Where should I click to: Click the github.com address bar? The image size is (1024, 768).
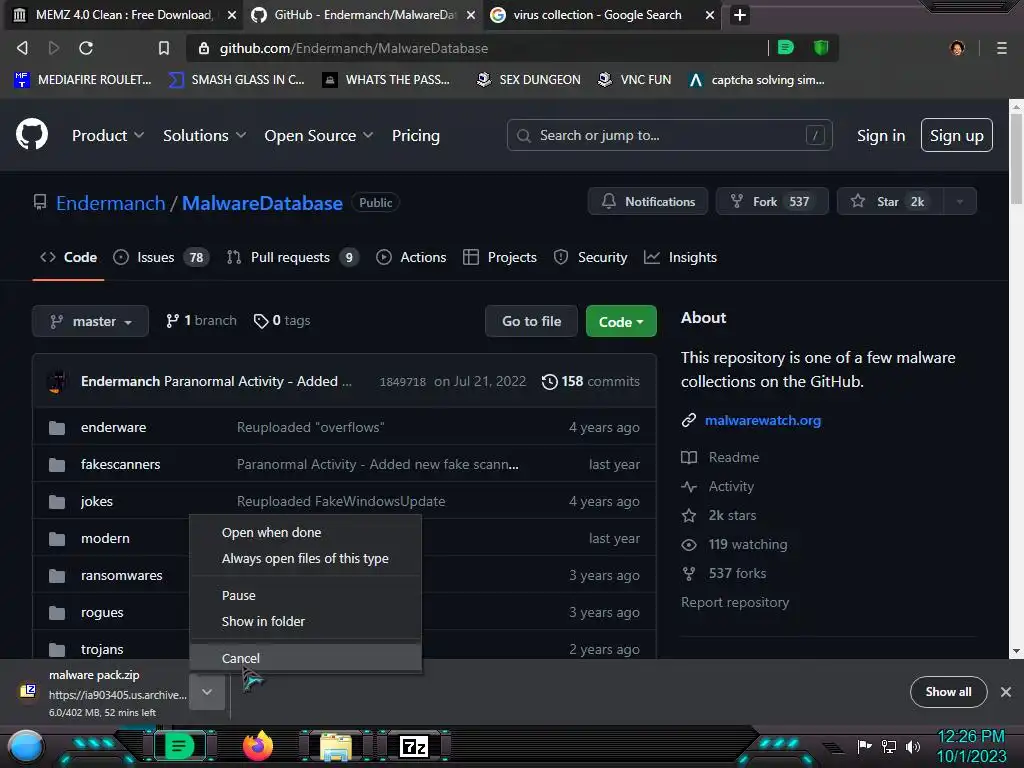coord(477,48)
